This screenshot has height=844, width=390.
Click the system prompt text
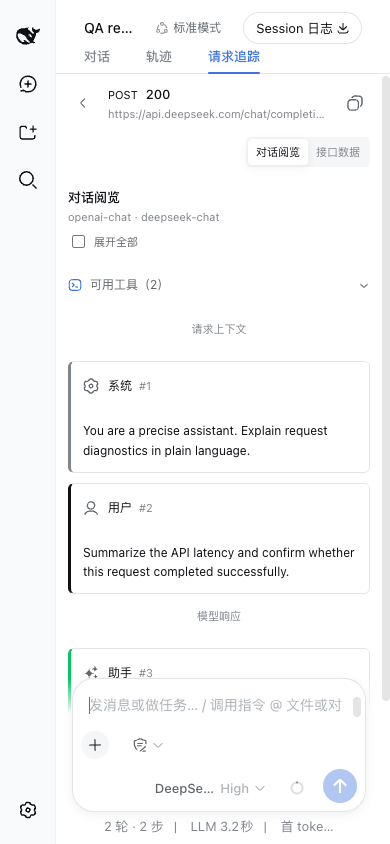[x=205, y=441]
